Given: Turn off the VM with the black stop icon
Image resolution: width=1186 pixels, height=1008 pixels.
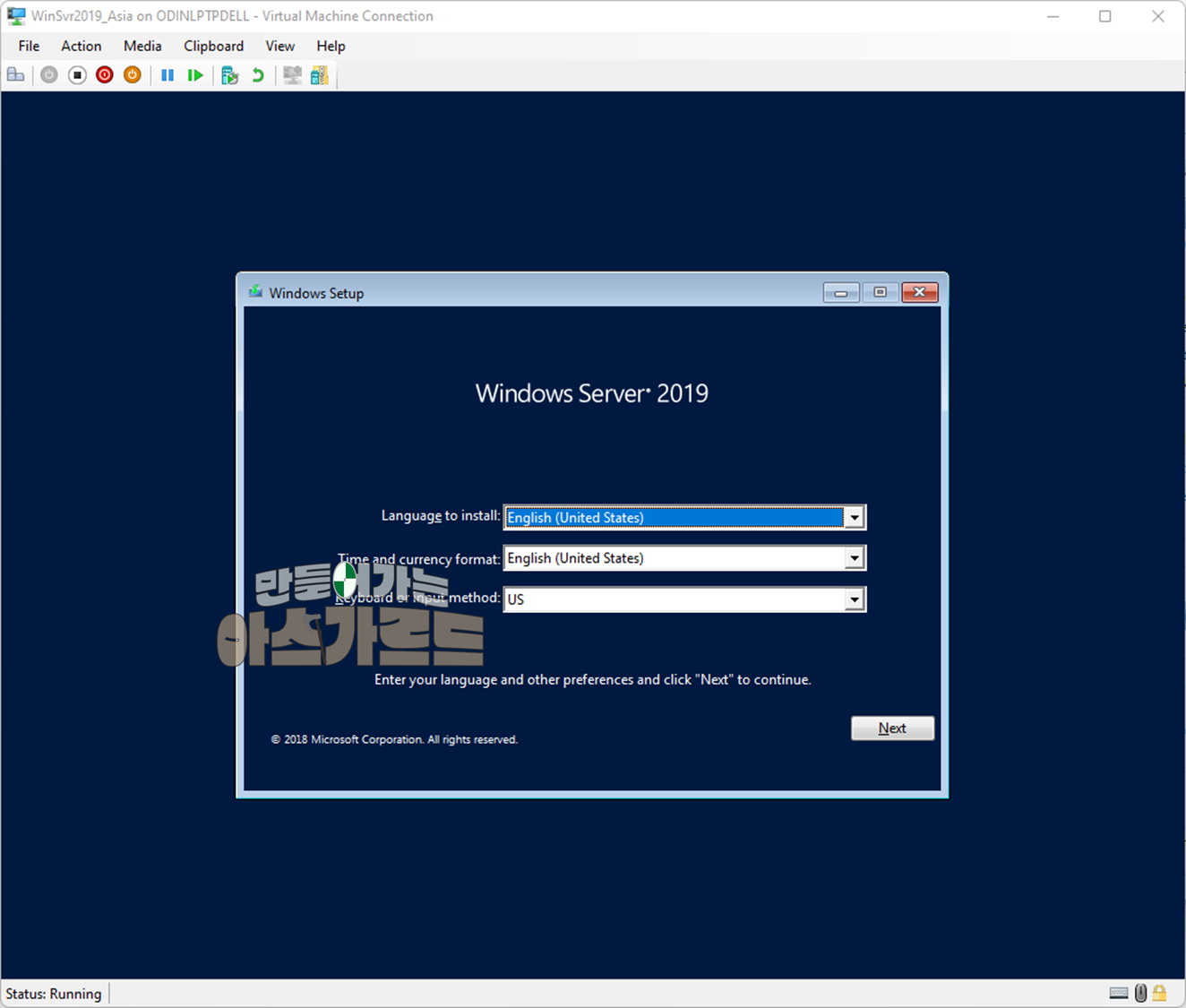Looking at the screenshot, I should (x=77, y=75).
